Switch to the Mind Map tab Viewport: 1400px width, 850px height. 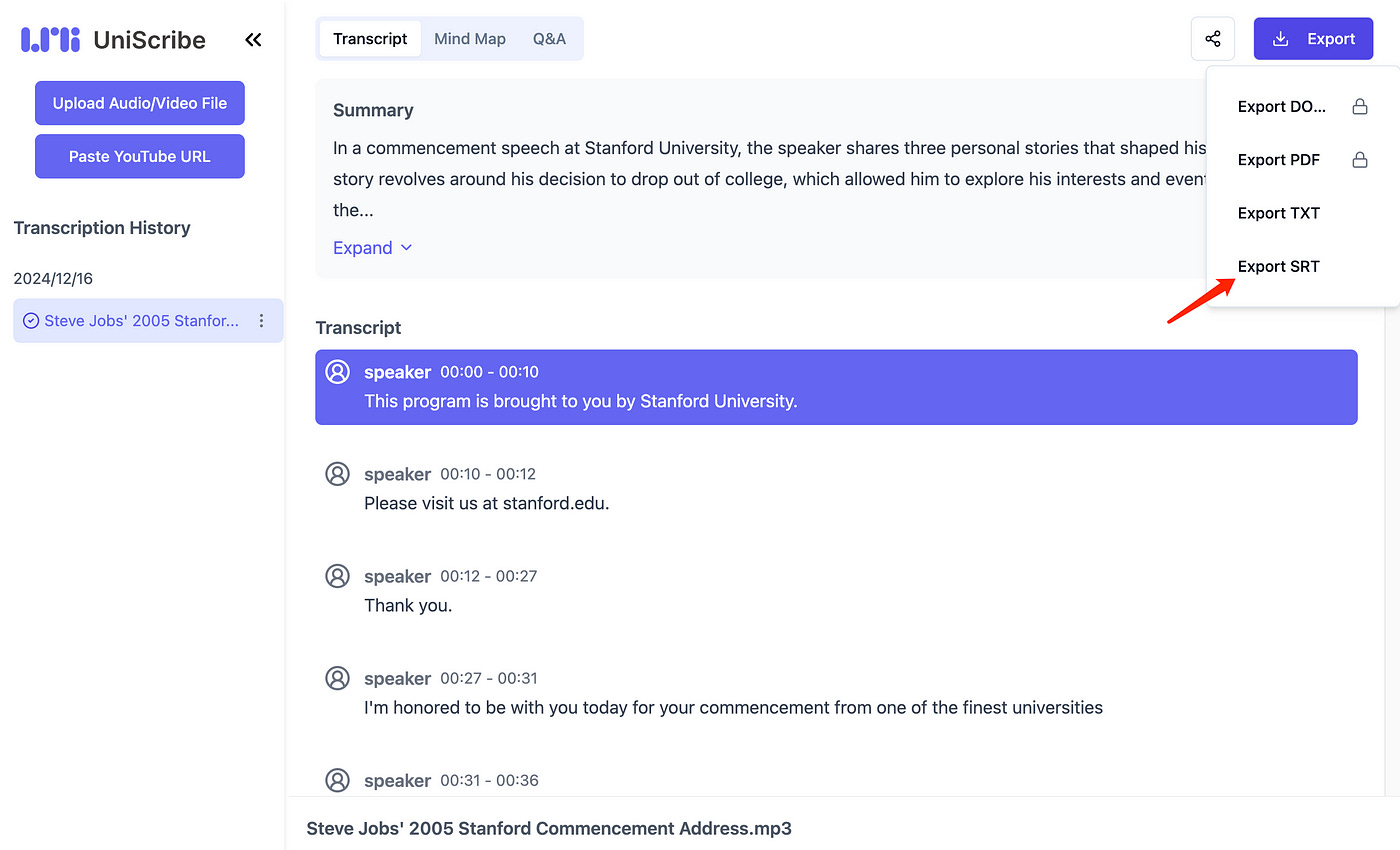470,39
